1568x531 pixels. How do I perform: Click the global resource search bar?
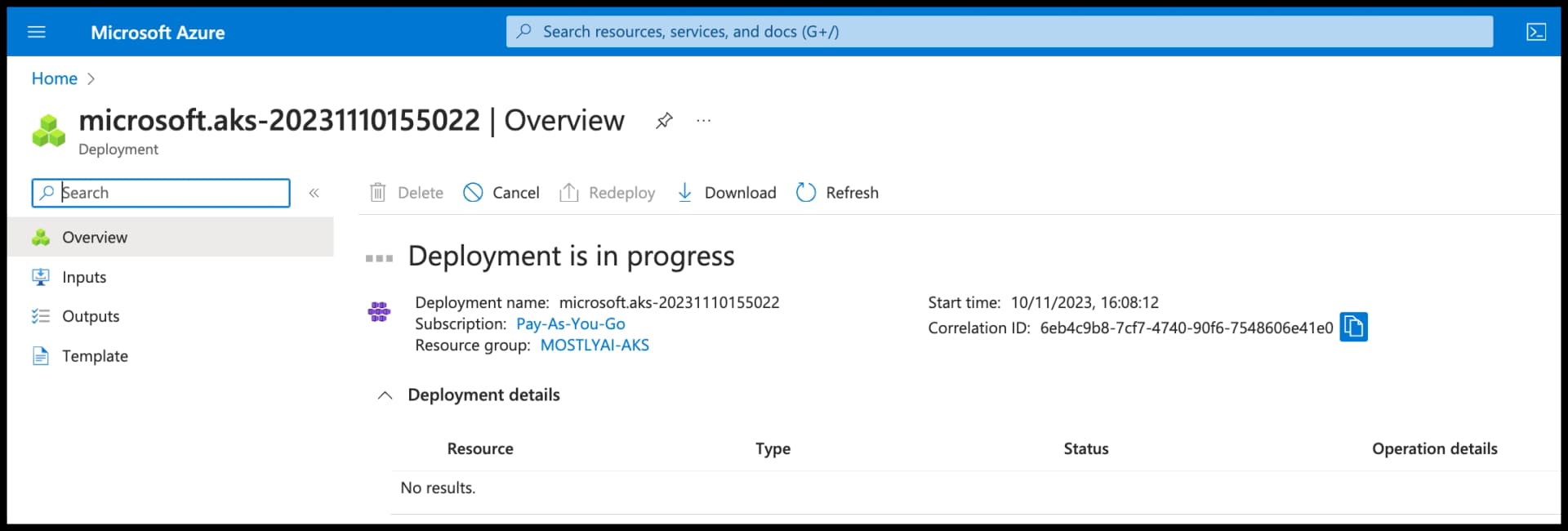pos(999,32)
